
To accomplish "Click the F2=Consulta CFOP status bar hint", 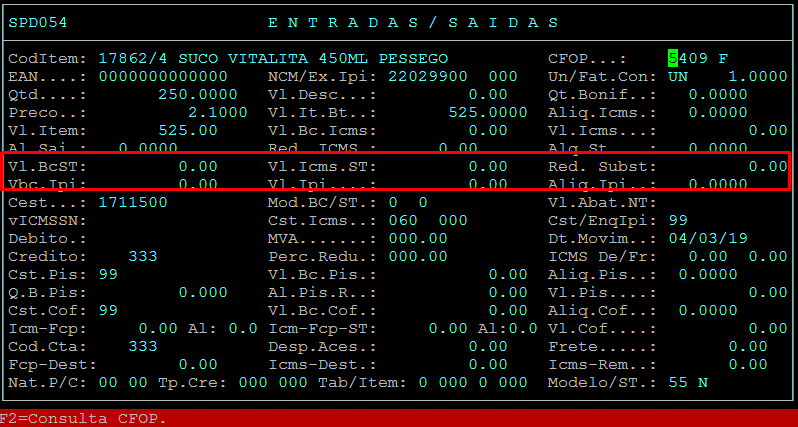I will click(x=83, y=418).
